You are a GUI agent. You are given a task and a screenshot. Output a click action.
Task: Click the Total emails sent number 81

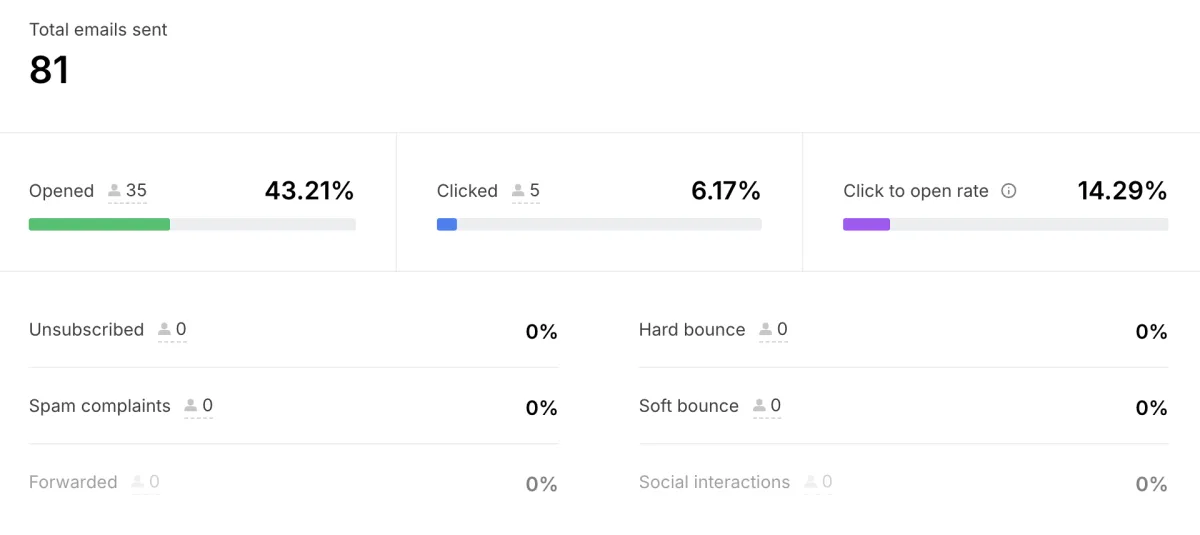tap(49, 71)
